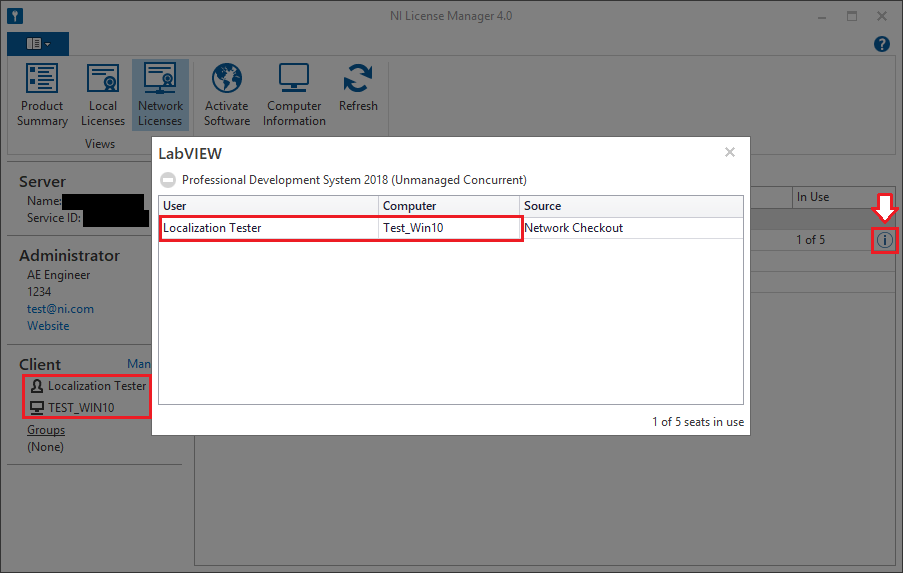Collapse Professional Development System 2018 entry
The width and height of the screenshot is (903, 573).
168,180
